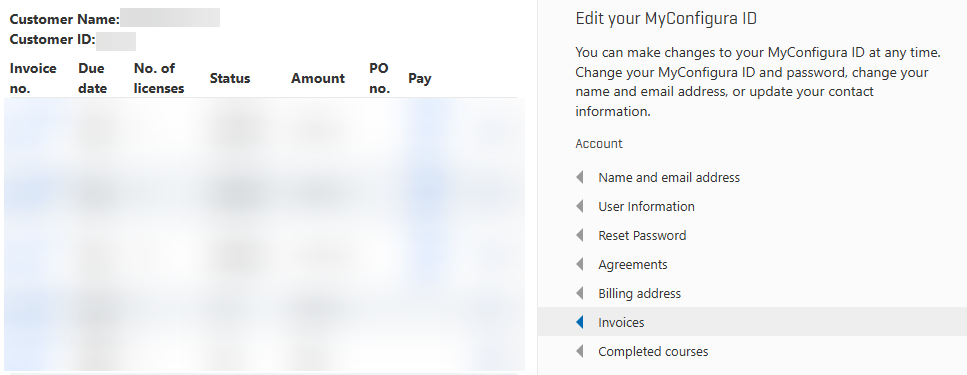Click arrow beside User Information
Screen dimensions: 967x375
pos(580,207)
